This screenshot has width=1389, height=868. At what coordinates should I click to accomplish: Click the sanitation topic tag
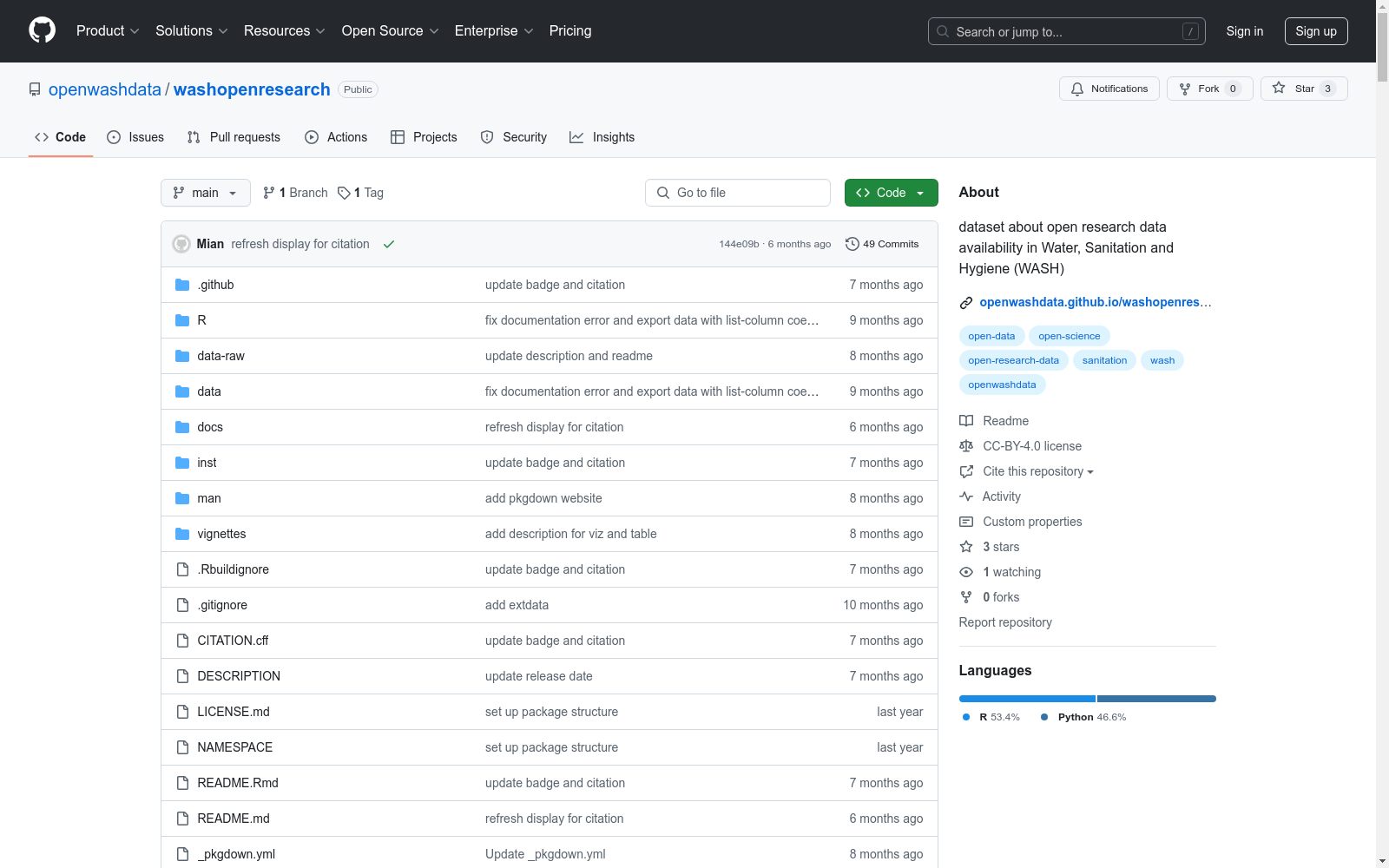pyautogui.click(x=1104, y=360)
